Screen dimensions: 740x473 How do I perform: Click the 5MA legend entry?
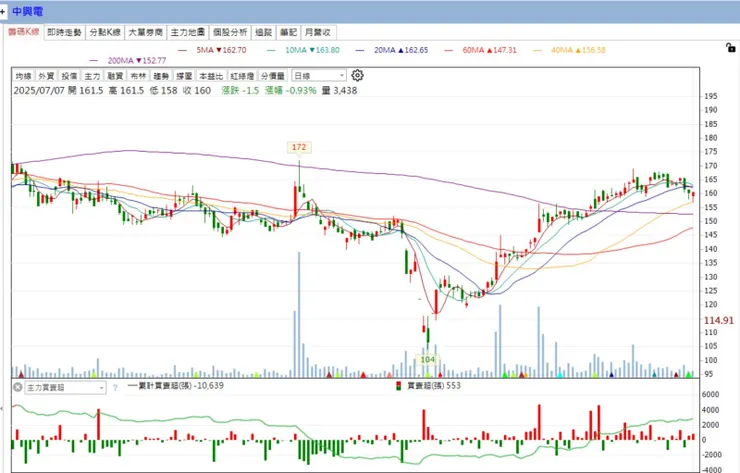pyautogui.click(x=212, y=50)
